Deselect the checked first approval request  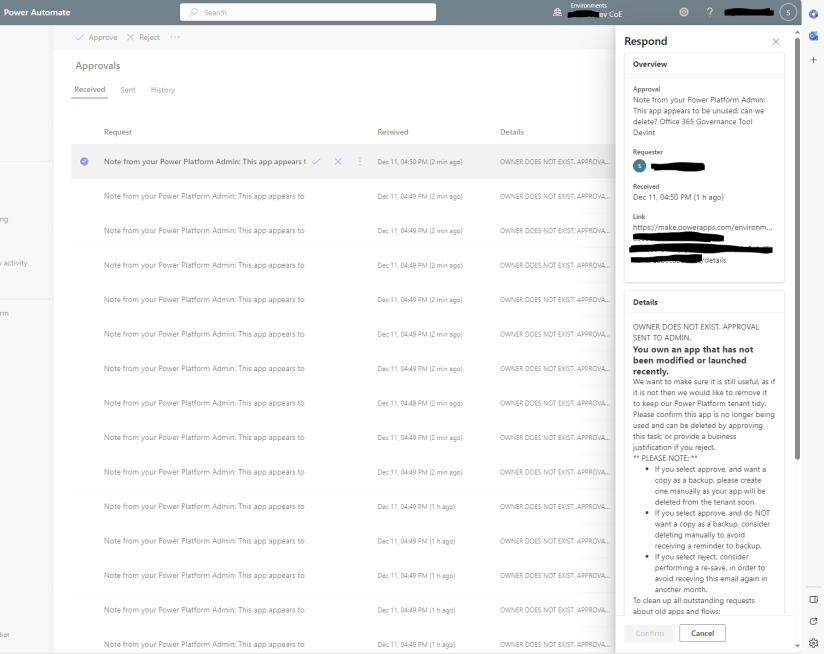pyautogui.click(x=84, y=161)
